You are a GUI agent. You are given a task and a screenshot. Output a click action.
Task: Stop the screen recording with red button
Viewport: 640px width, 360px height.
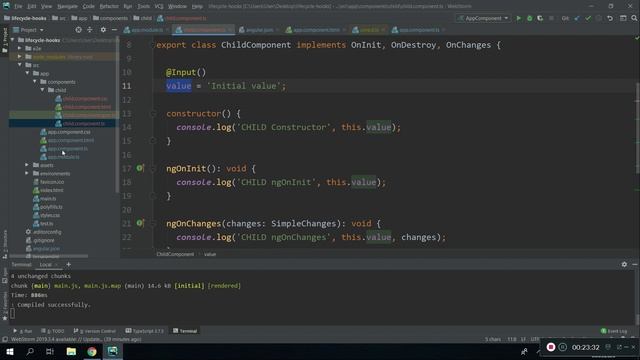point(551,347)
